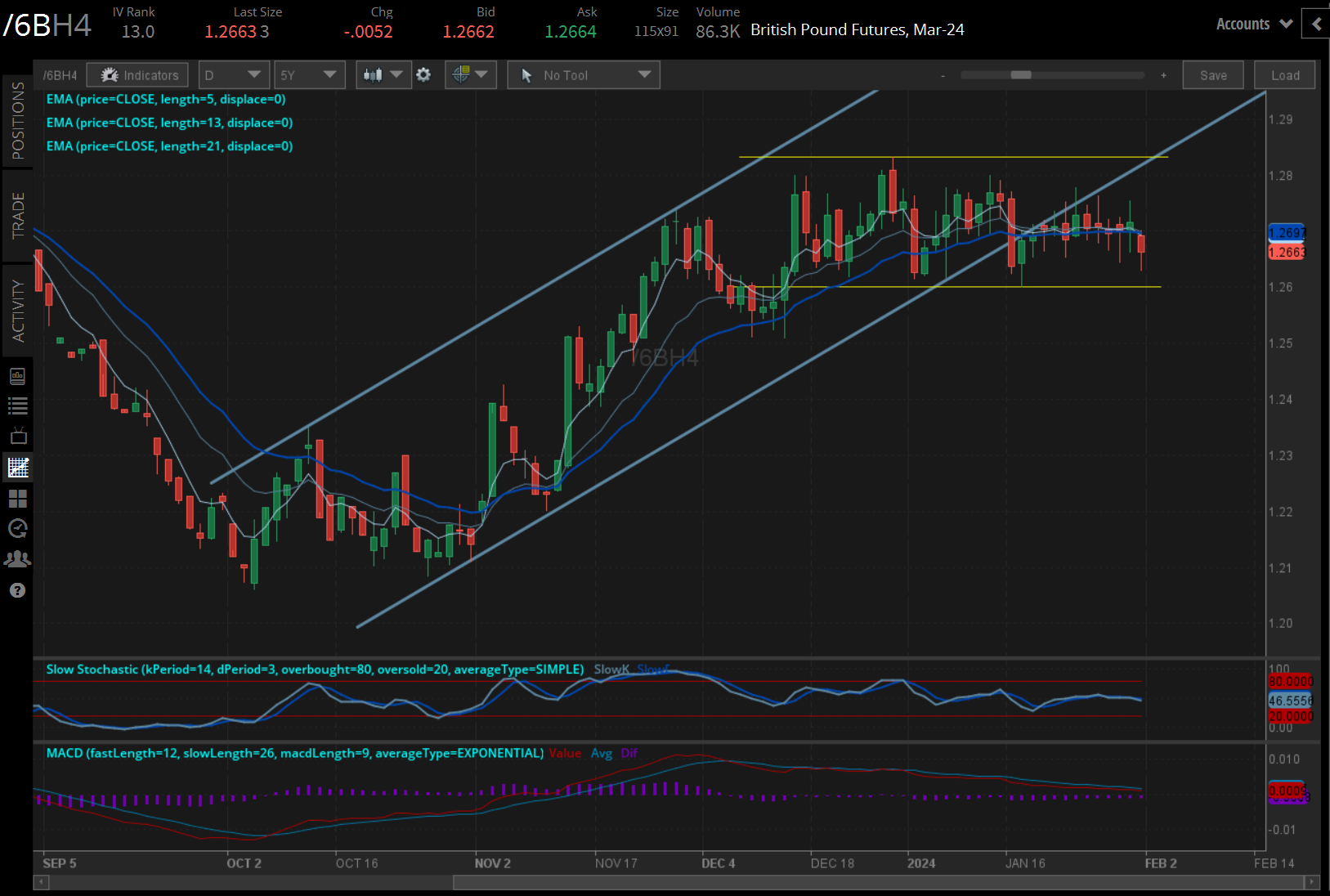1330x896 pixels.
Task: Click the Indicators button
Action: coord(138,75)
